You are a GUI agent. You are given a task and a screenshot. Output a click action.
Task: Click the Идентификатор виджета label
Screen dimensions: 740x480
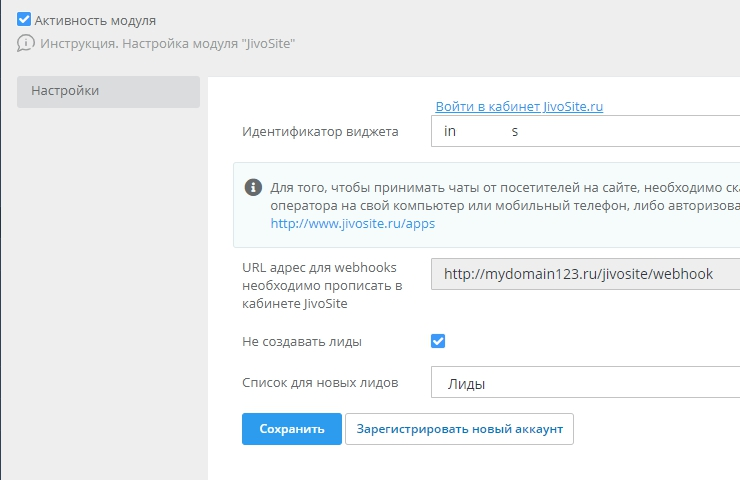point(320,132)
